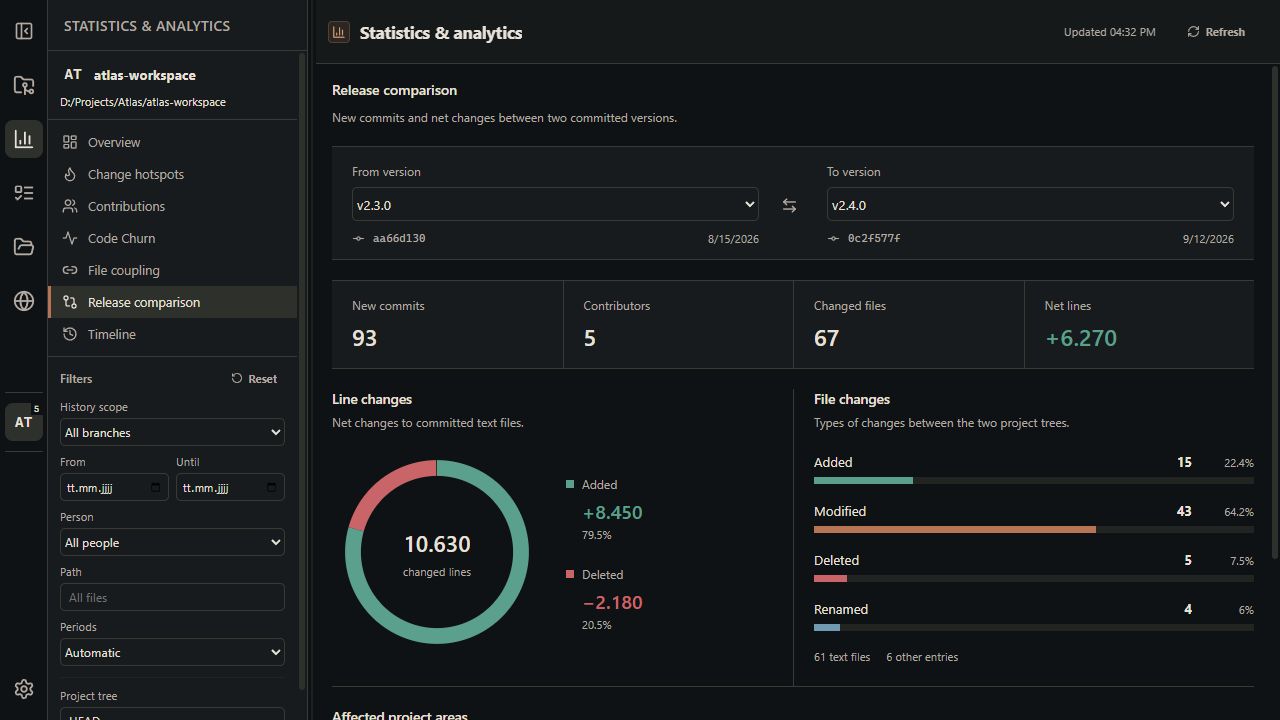Select Release comparison item

(x=172, y=302)
